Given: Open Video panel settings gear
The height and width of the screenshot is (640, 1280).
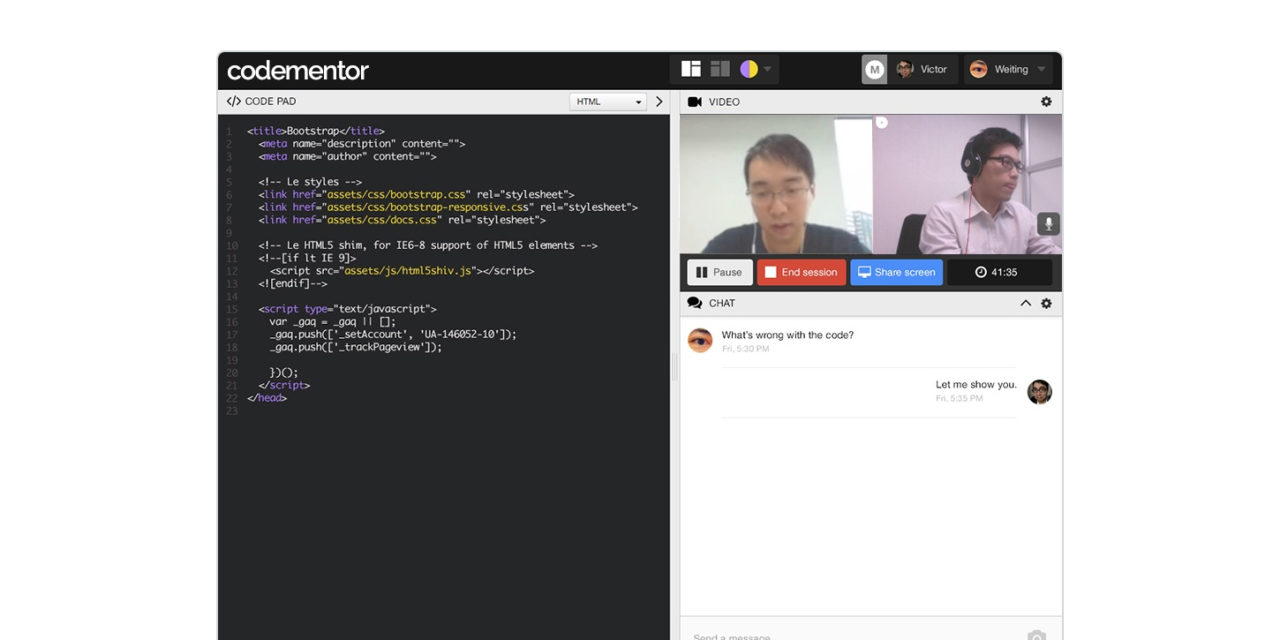Looking at the screenshot, I should (x=1046, y=102).
